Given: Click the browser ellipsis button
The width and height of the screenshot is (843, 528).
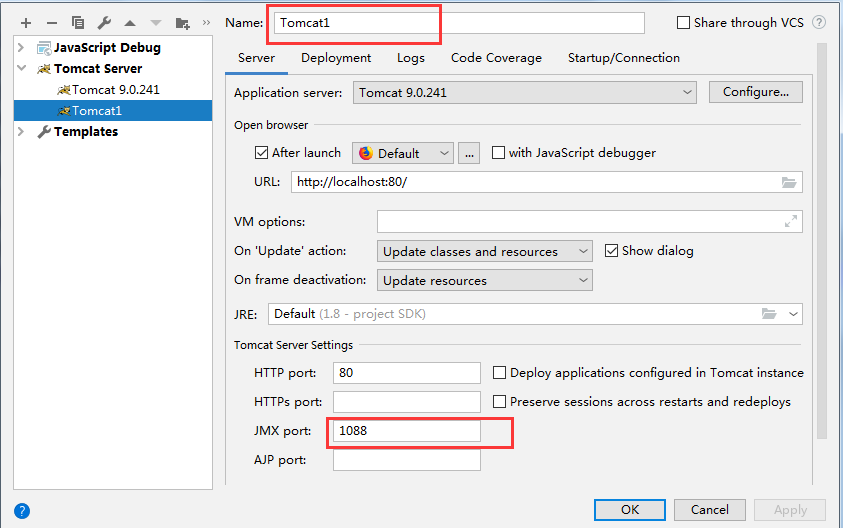Looking at the screenshot, I should click(x=469, y=153).
